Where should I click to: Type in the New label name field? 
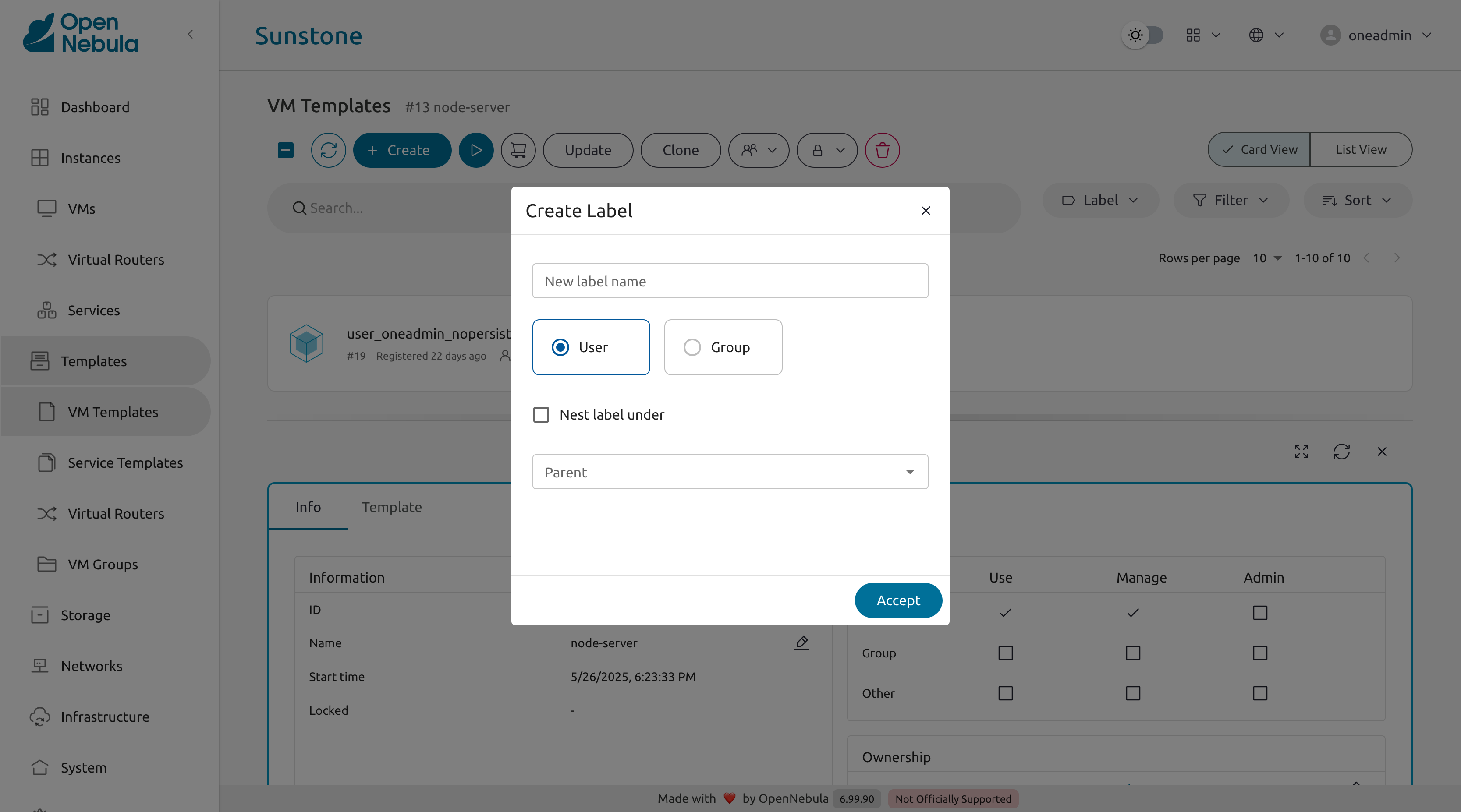(x=730, y=281)
